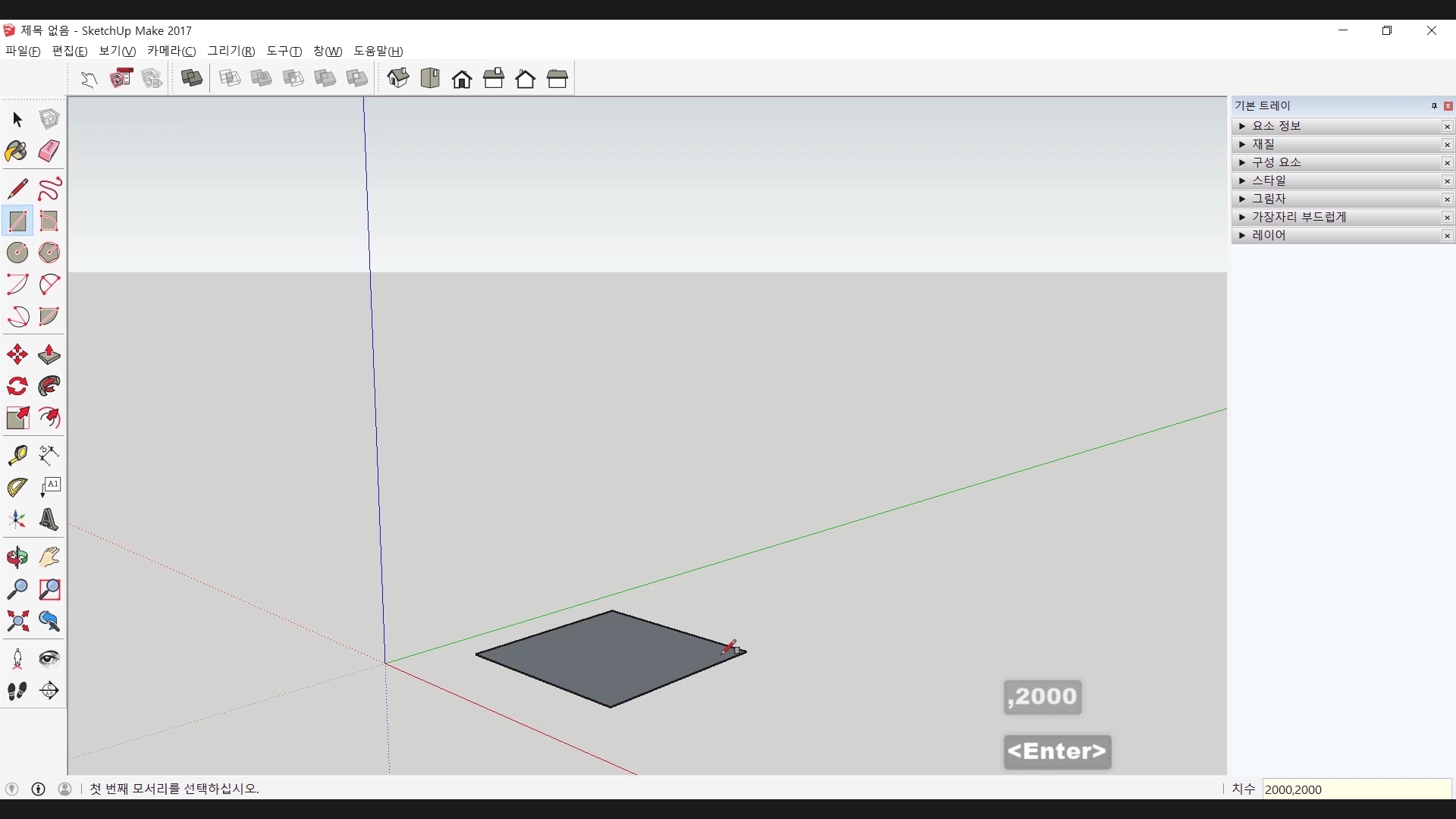The image size is (1456, 819).
Task: Open the 그리기(R) menu
Action: point(231,51)
